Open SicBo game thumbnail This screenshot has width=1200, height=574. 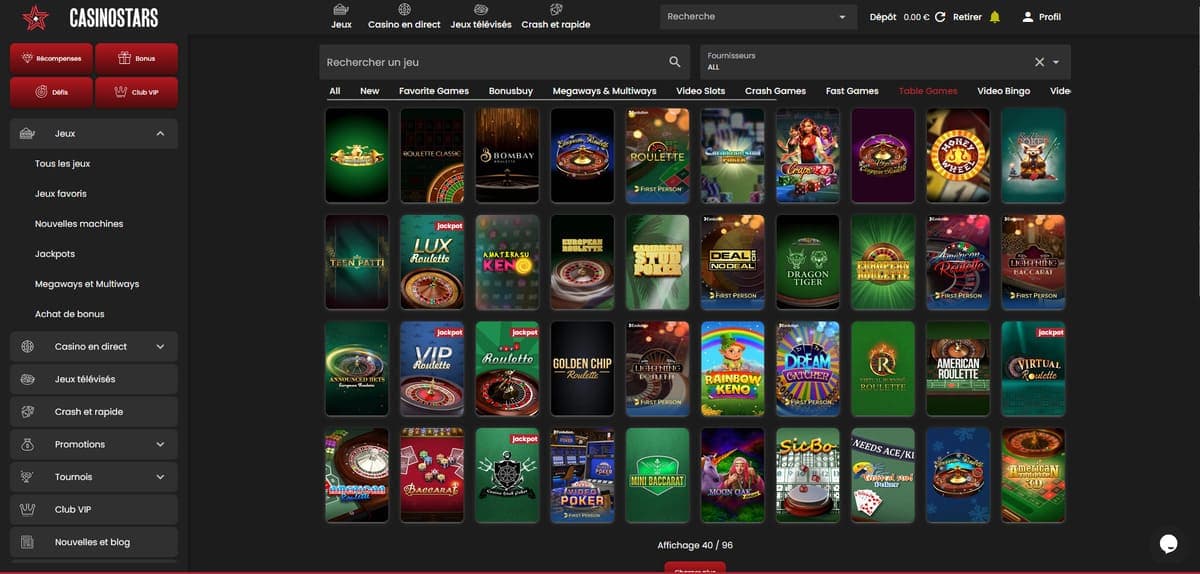808,475
